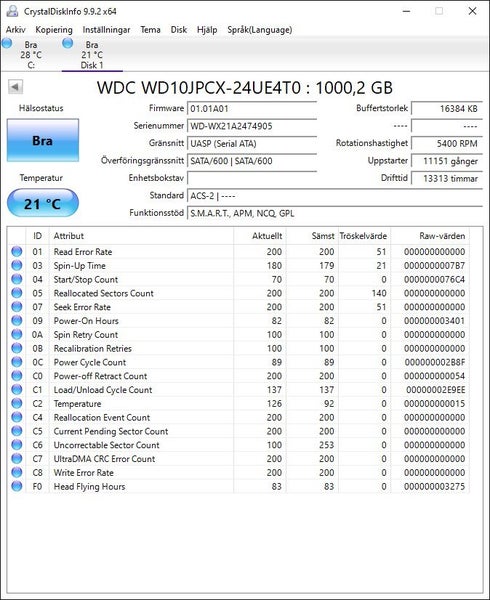Click the Rotationshastighet value 5400 RPM
This screenshot has width=490, height=600.
(x=447, y=143)
